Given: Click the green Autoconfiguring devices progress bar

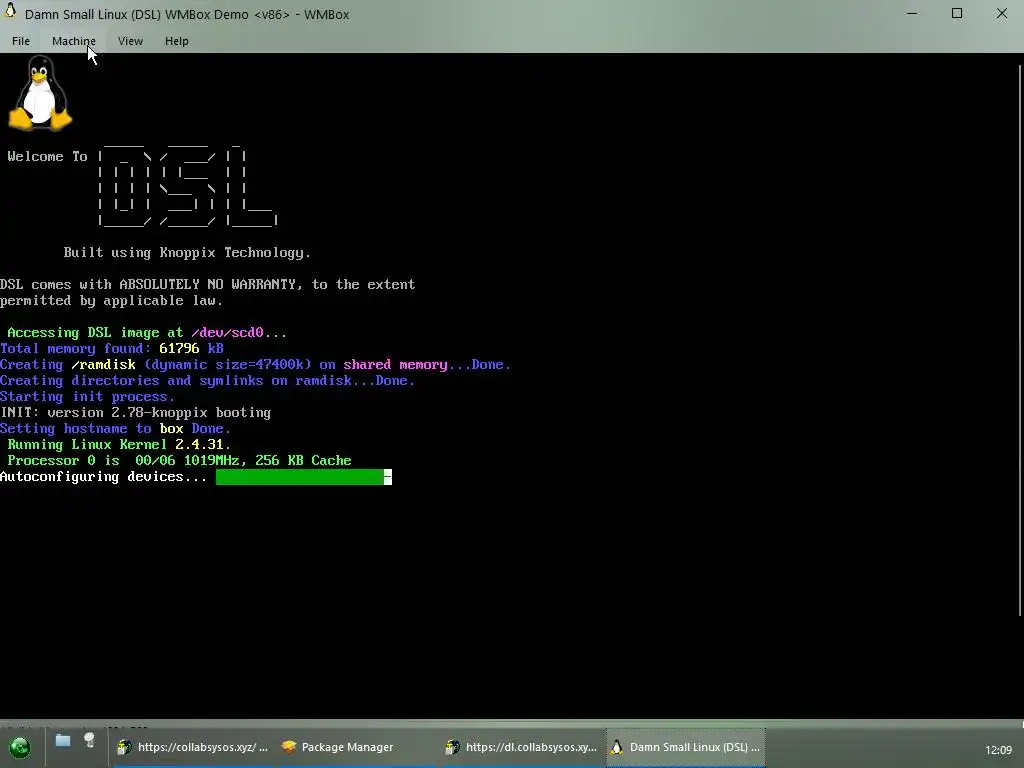Looking at the screenshot, I should [304, 477].
